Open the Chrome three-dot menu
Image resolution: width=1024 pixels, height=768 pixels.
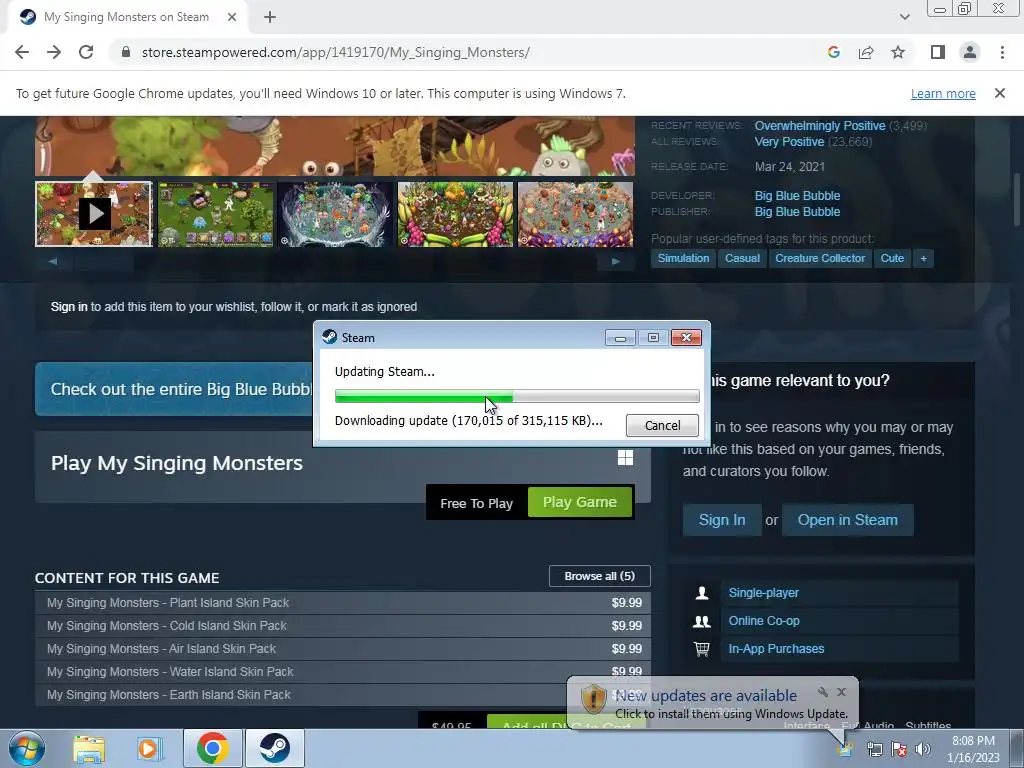pos(1002,52)
